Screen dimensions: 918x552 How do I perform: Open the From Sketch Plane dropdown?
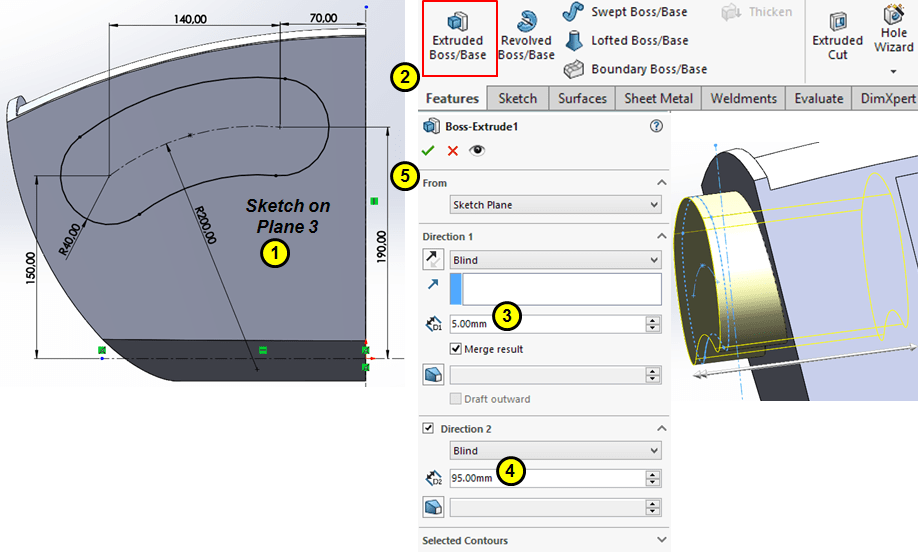555,205
